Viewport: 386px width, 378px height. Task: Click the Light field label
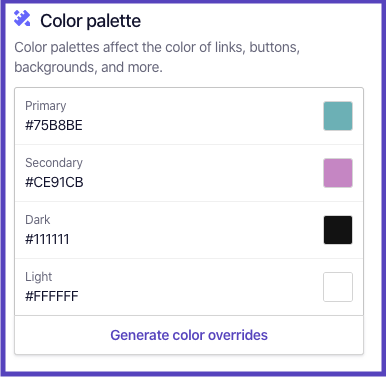[39, 277]
